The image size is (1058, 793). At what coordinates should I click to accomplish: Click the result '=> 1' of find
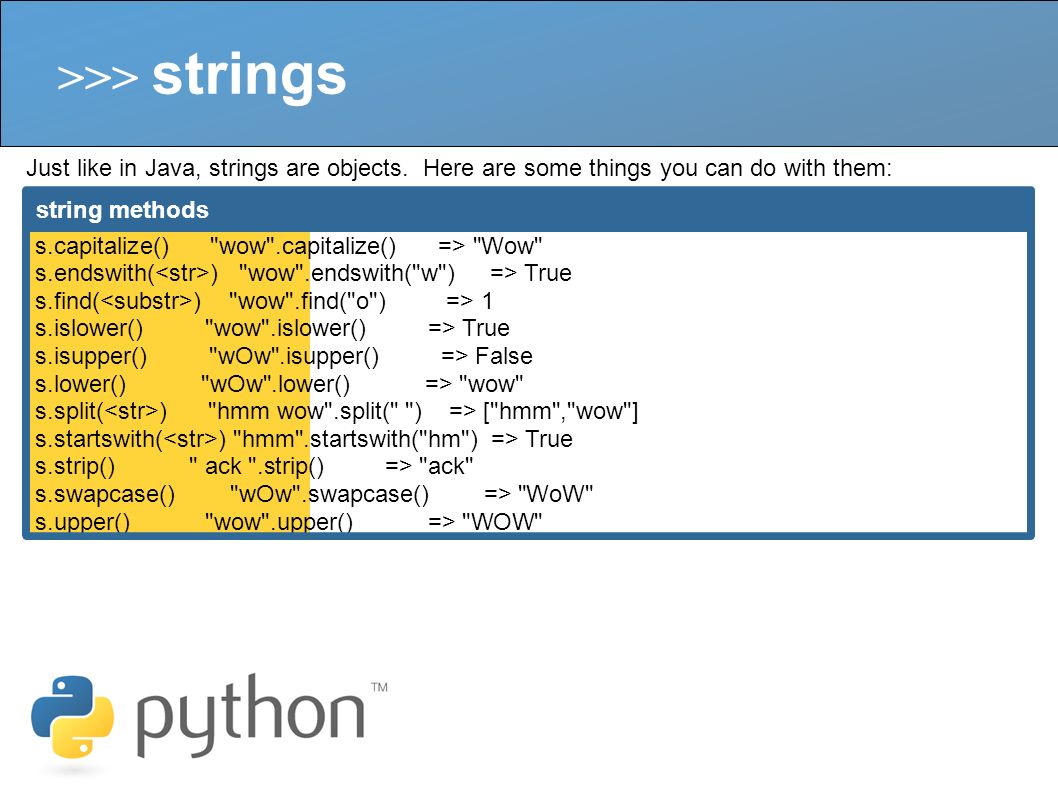tap(470, 301)
